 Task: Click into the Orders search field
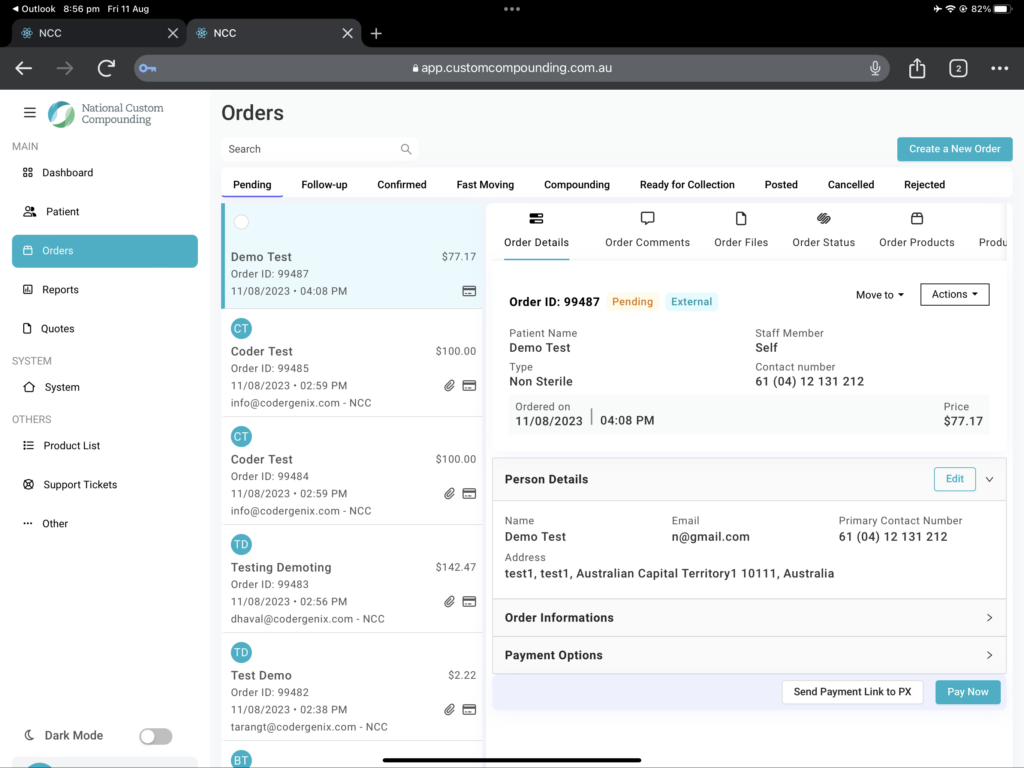(x=310, y=149)
